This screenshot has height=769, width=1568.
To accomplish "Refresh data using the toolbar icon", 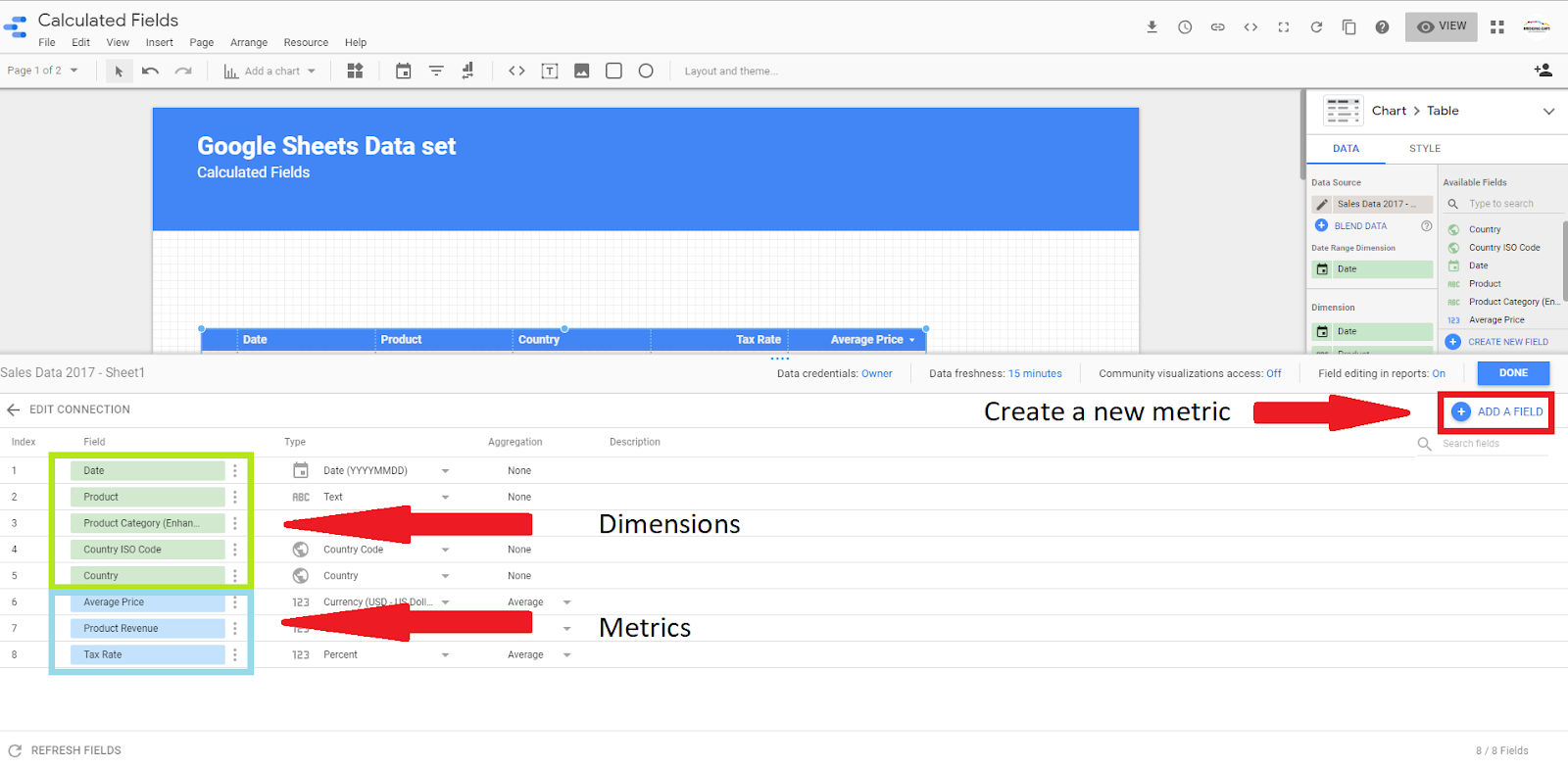I will (x=1316, y=27).
